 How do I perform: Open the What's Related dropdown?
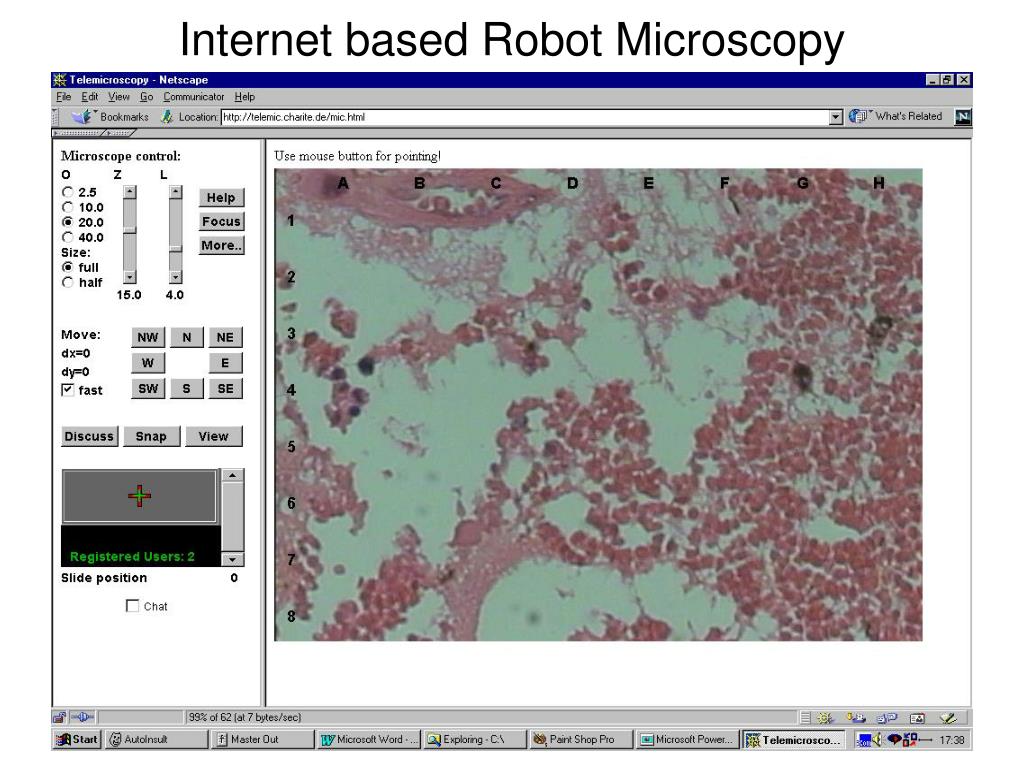[x=906, y=116]
